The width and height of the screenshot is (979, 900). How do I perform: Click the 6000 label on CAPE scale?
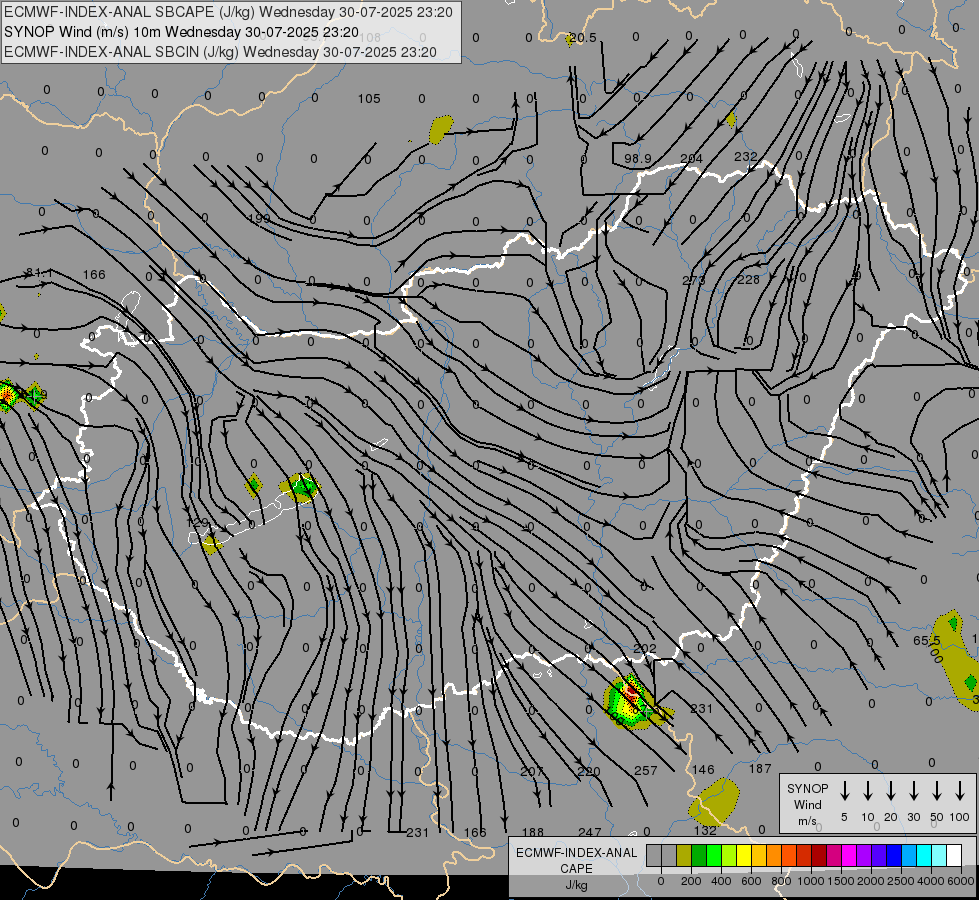coord(961,881)
